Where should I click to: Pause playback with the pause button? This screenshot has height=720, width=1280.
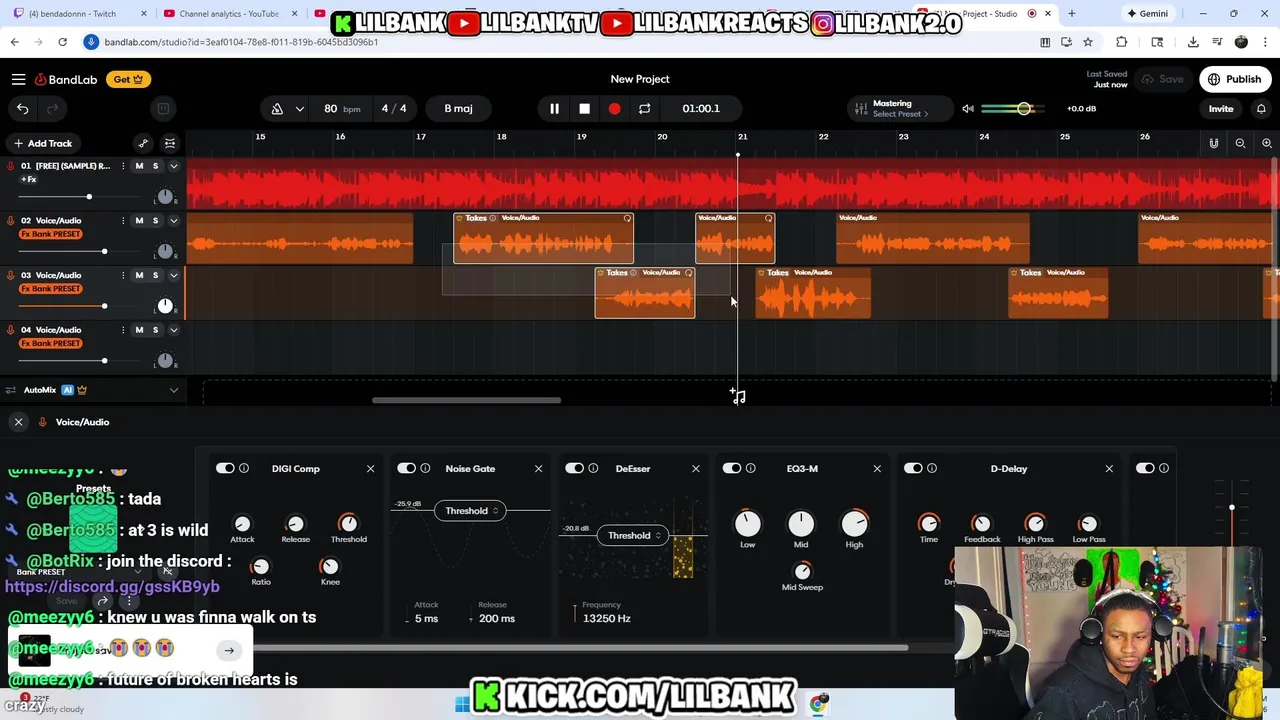(x=554, y=108)
